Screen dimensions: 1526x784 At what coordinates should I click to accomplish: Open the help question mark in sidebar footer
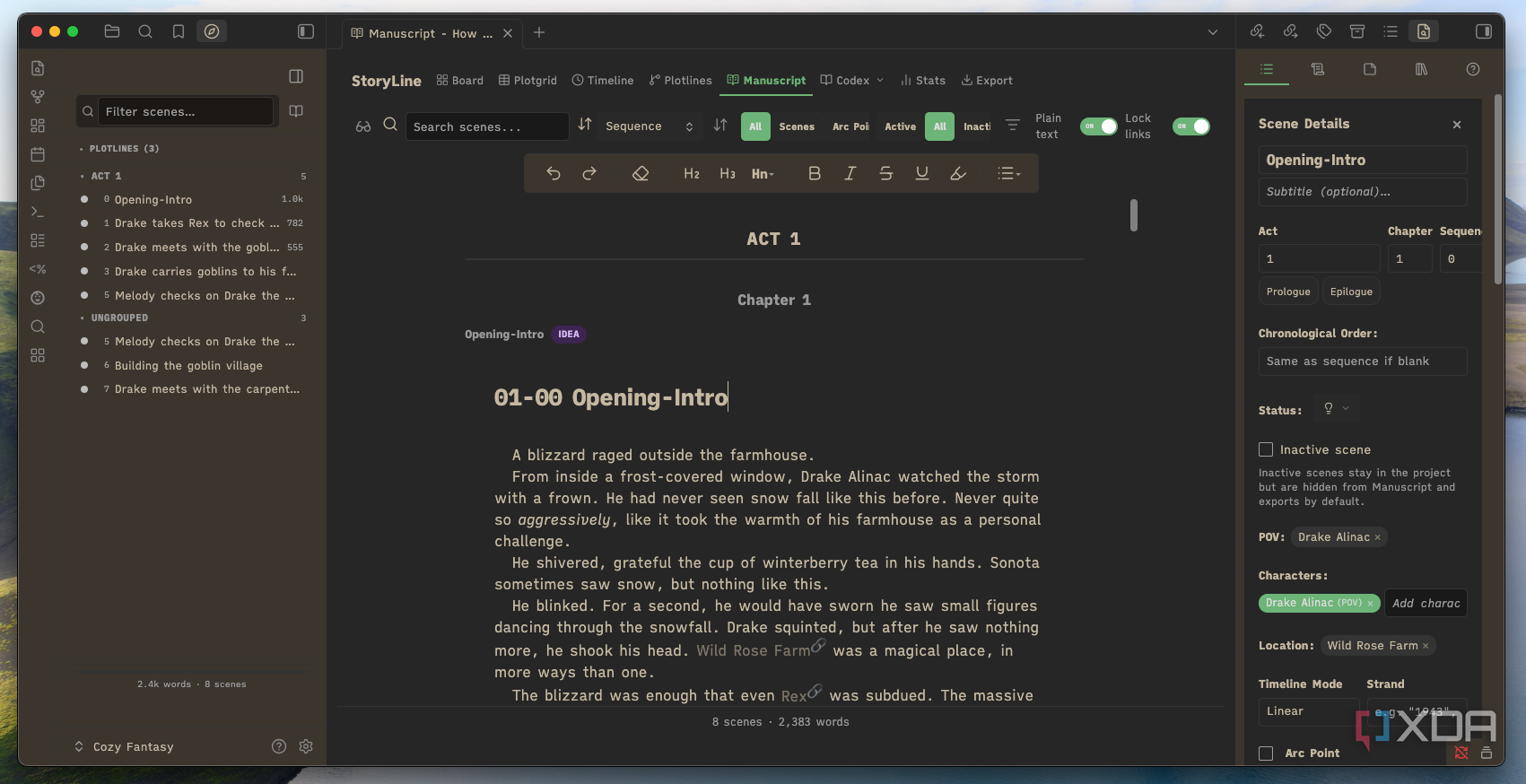click(279, 746)
